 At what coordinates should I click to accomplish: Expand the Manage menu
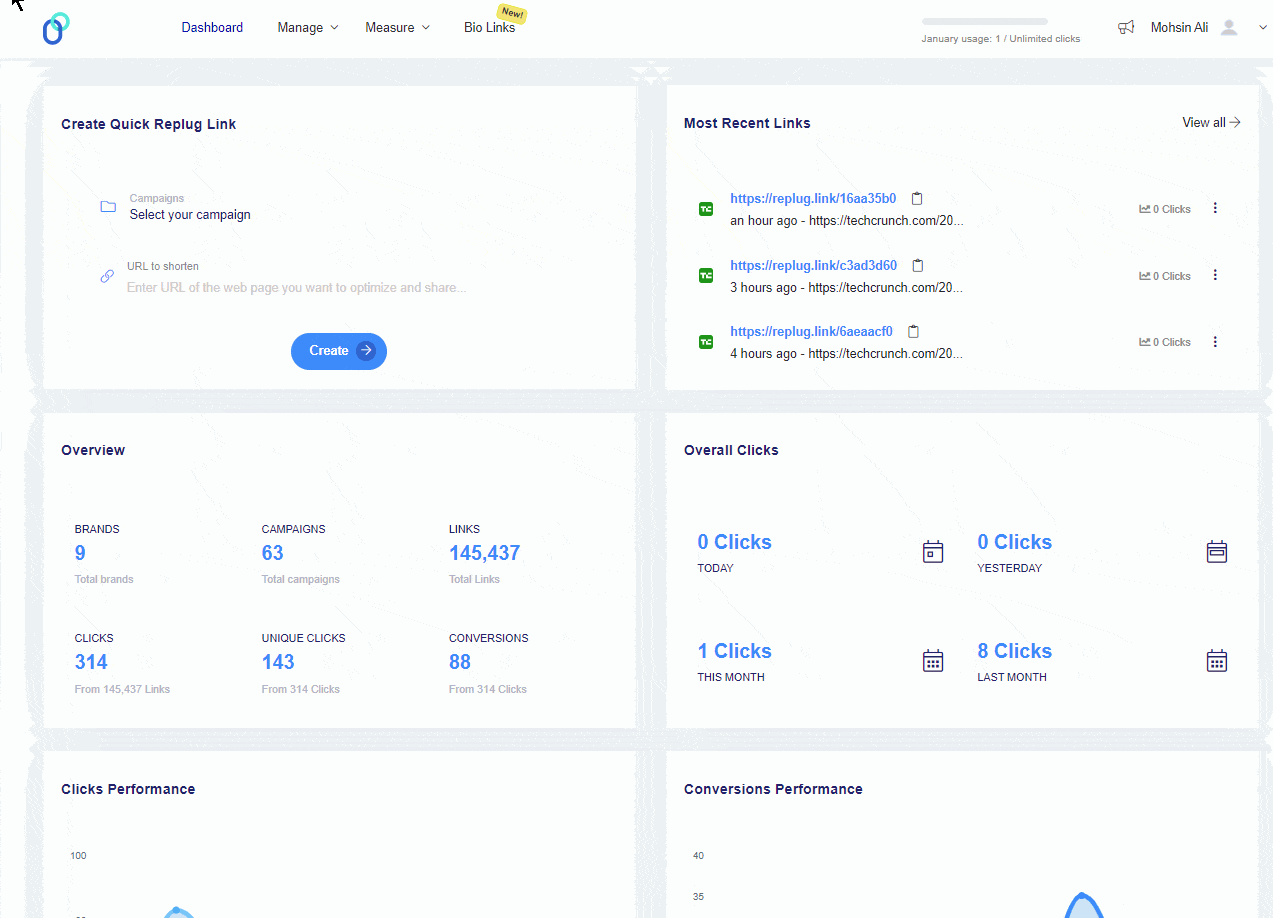pos(308,28)
